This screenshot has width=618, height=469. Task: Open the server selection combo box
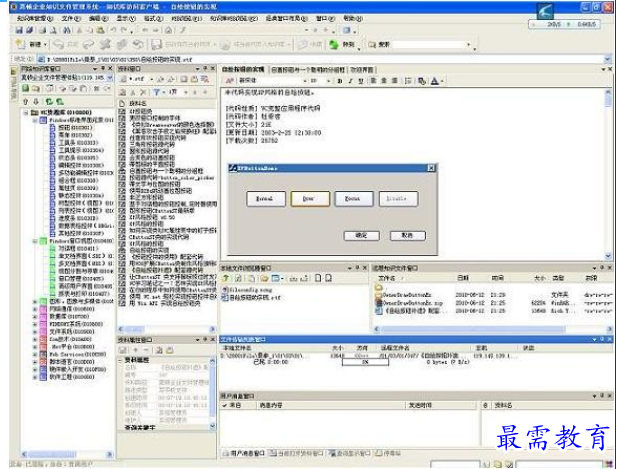click(110, 78)
